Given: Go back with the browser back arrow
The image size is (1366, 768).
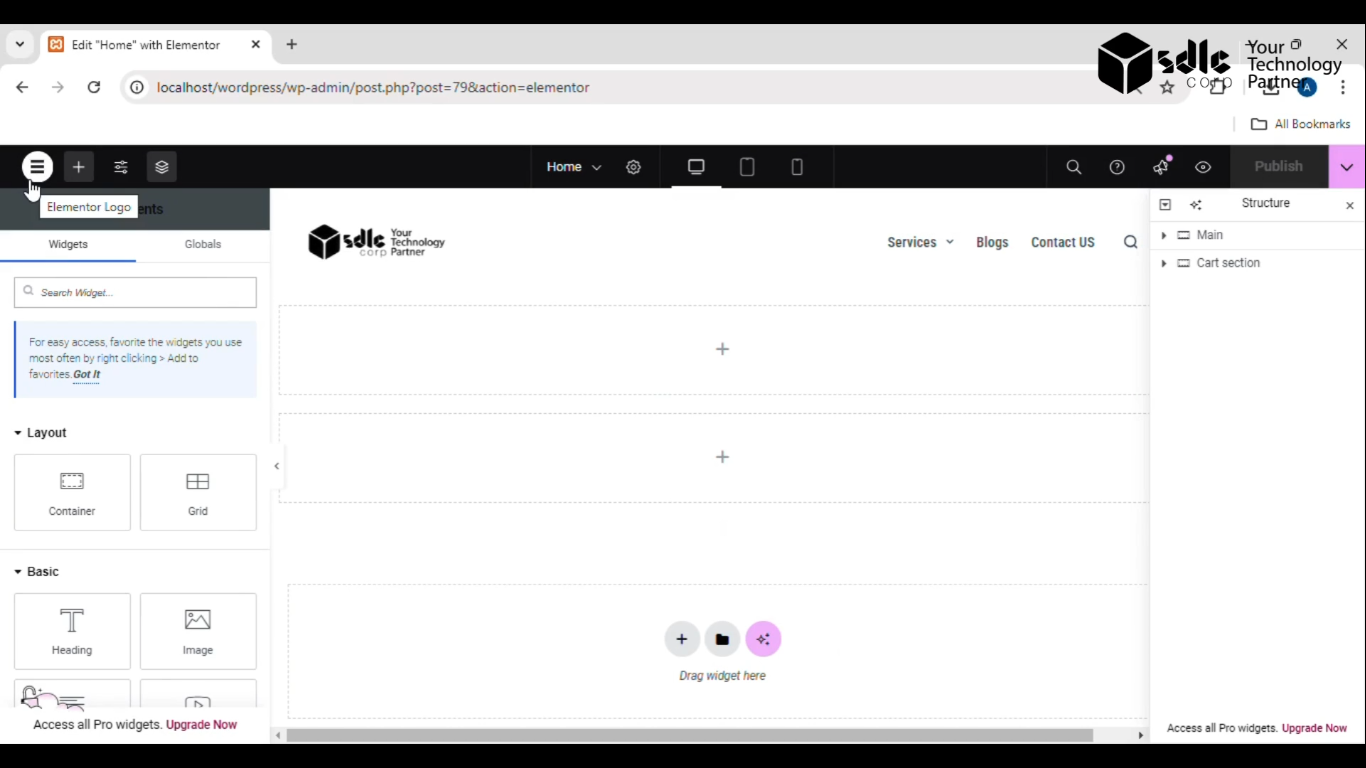Looking at the screenshot, I should click(x=22, y=87).
